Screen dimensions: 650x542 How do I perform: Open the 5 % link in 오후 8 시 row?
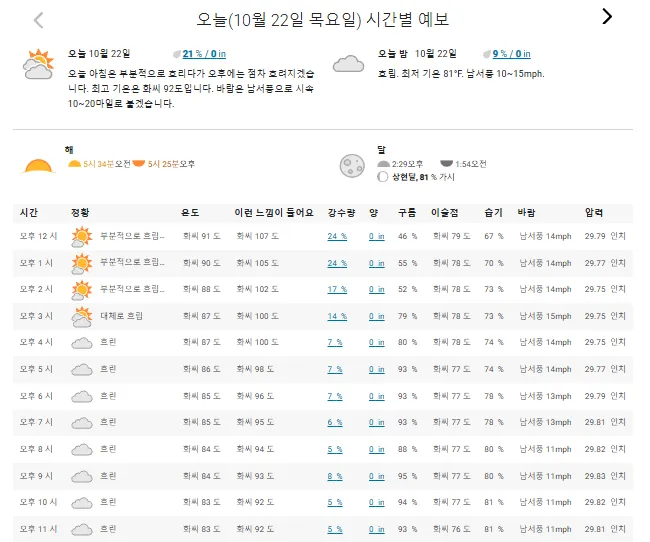(335, 449)
